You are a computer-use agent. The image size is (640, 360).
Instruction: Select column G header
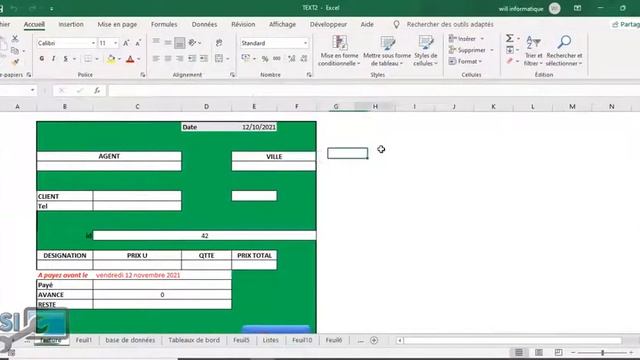click(336, 107)
